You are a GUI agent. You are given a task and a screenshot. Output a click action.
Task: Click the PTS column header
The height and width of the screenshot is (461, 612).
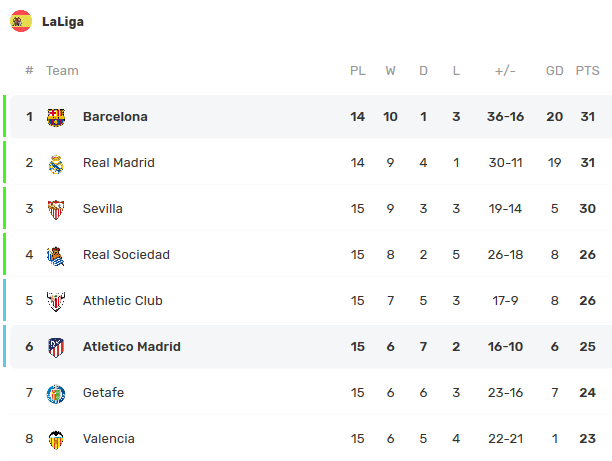[x=587, y=71]
